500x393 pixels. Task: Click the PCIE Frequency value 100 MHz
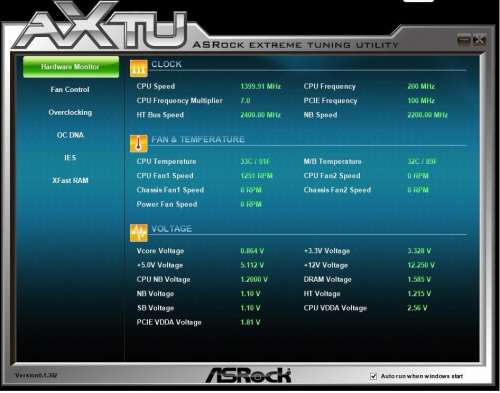[x=421, y=101]
